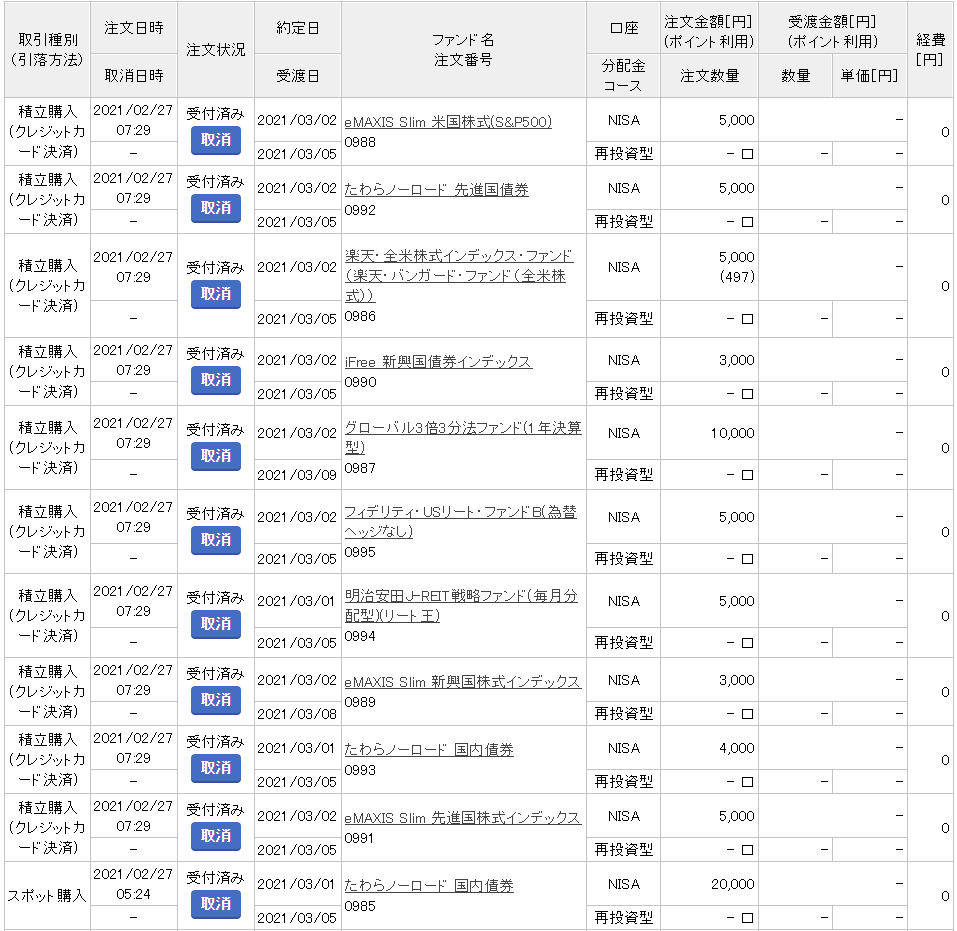Open 楽天・全米株式インデックス・ファンド link

(x=458, y=275)
